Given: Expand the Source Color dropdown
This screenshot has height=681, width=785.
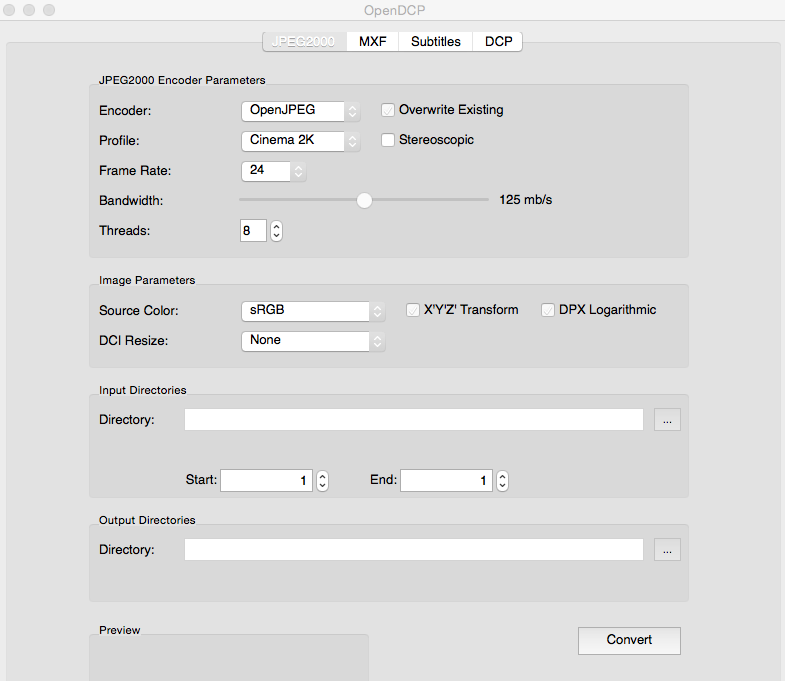Looking at the screenshot, I should tap(312, 311).
